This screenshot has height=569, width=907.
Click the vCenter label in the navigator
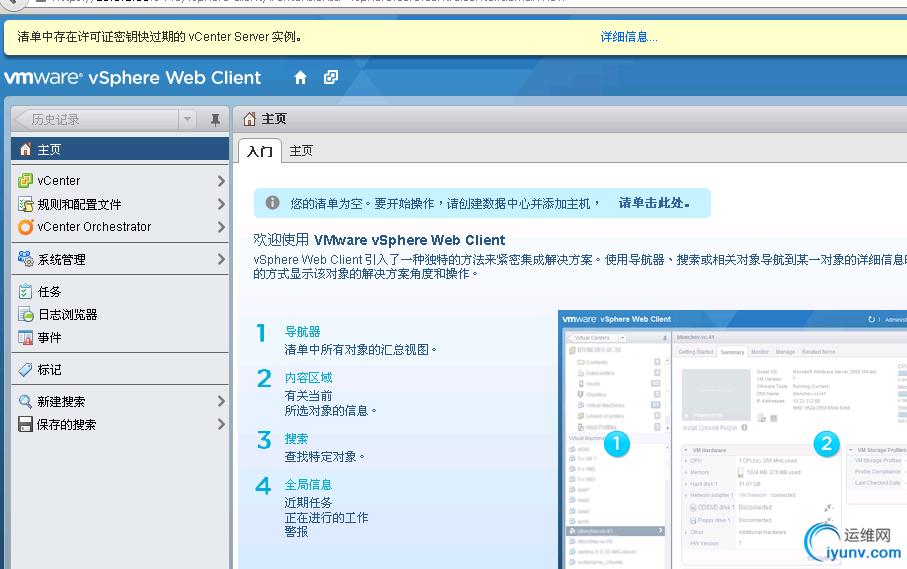tap(59, 181)
